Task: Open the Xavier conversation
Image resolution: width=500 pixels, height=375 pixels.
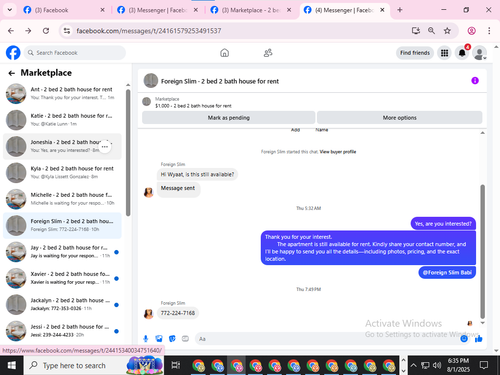Action: click(x=62, y=278)
